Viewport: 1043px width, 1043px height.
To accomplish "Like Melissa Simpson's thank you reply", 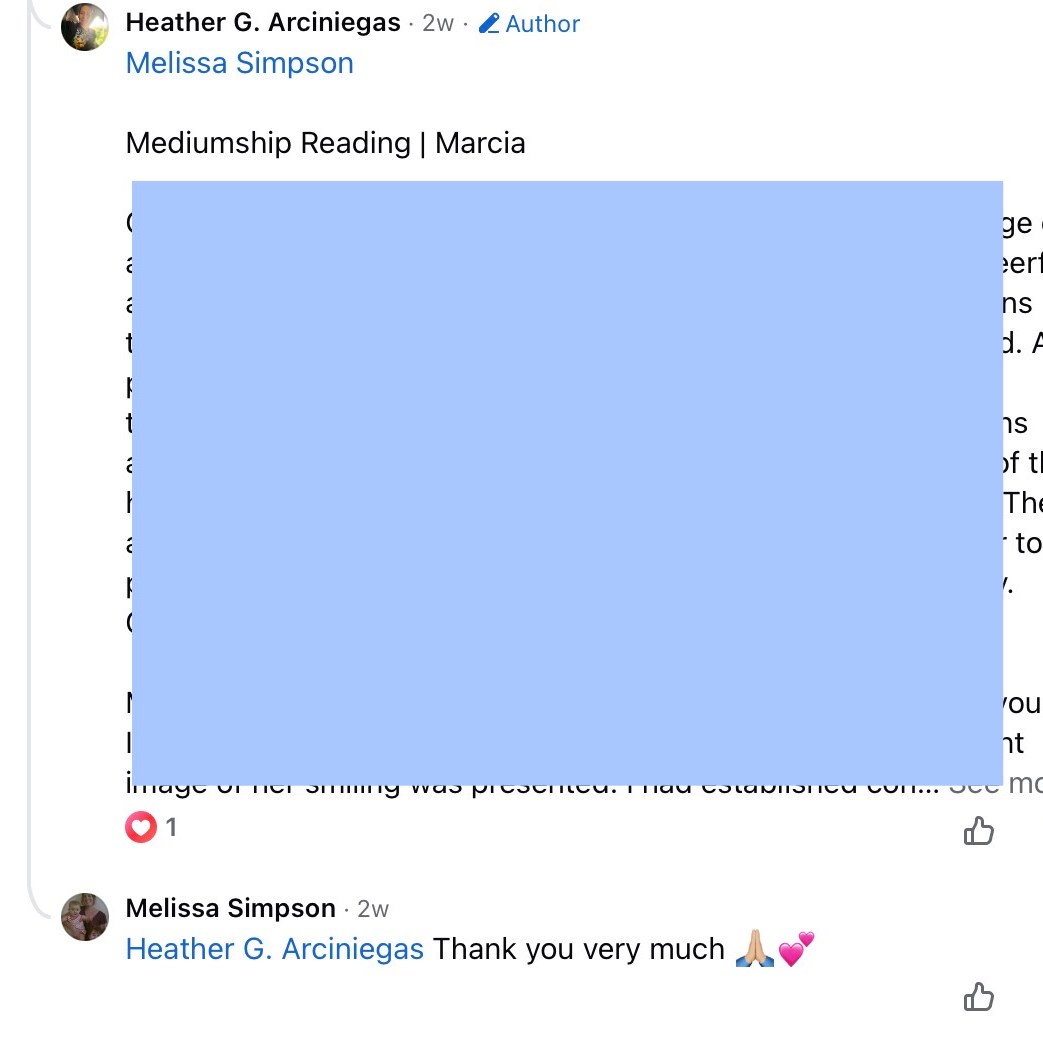I will coord(978,996).
